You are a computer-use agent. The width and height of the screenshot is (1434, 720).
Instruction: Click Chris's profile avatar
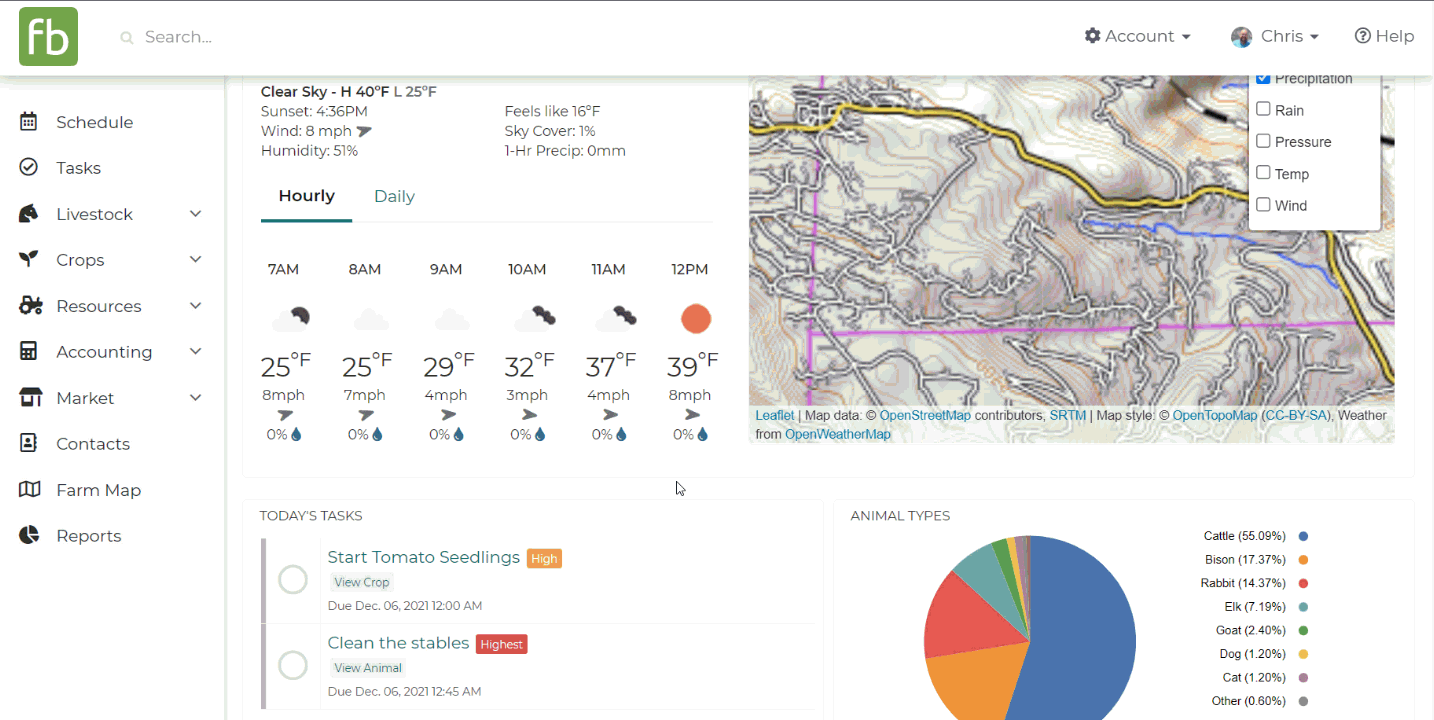click(1242, 37)
